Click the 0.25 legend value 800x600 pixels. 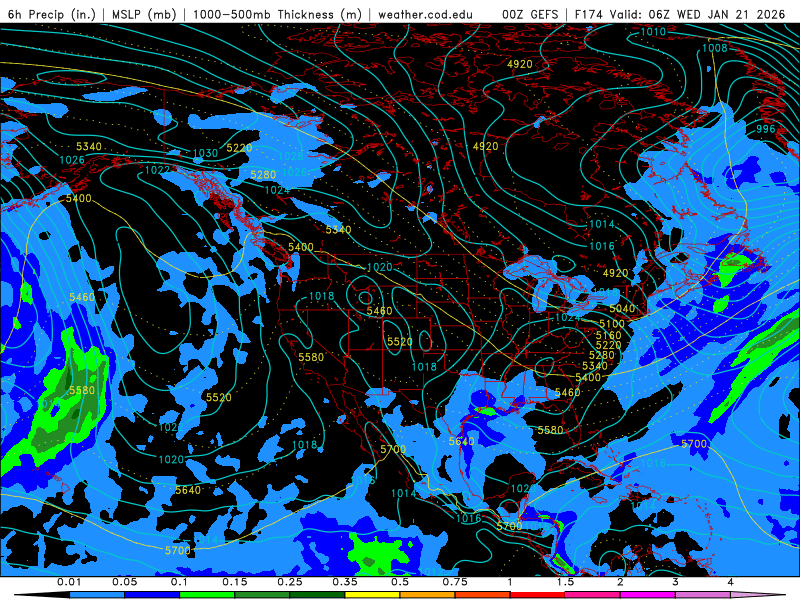click(x=290, y=582)
